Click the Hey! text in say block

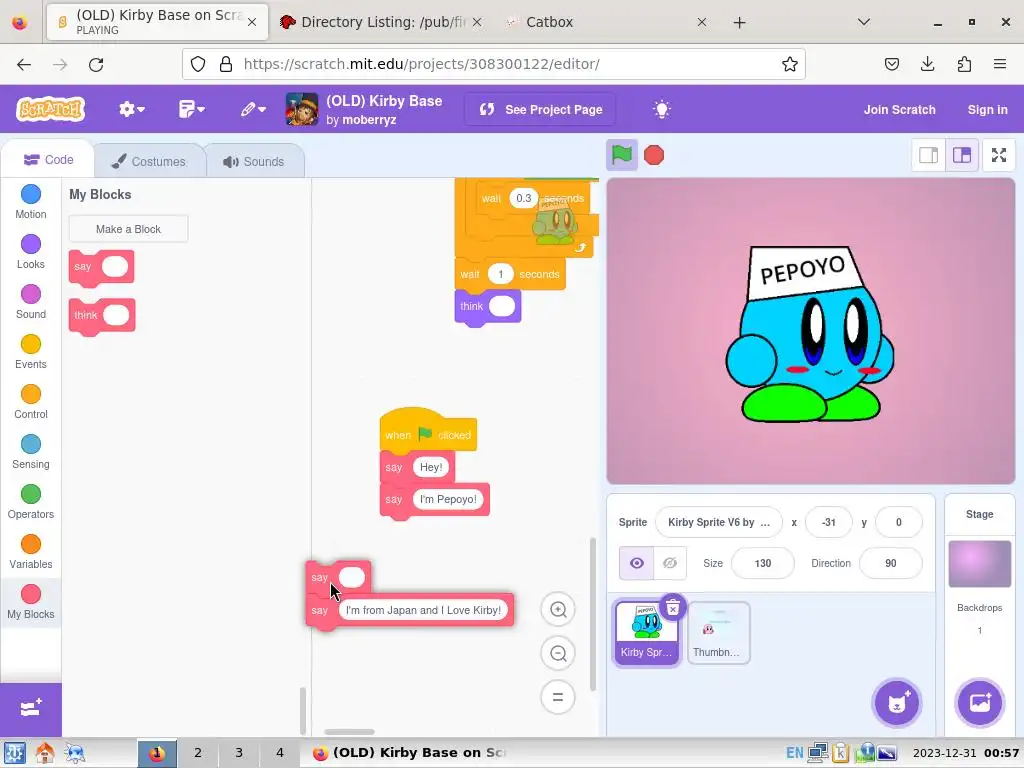[x=431, y=467]
